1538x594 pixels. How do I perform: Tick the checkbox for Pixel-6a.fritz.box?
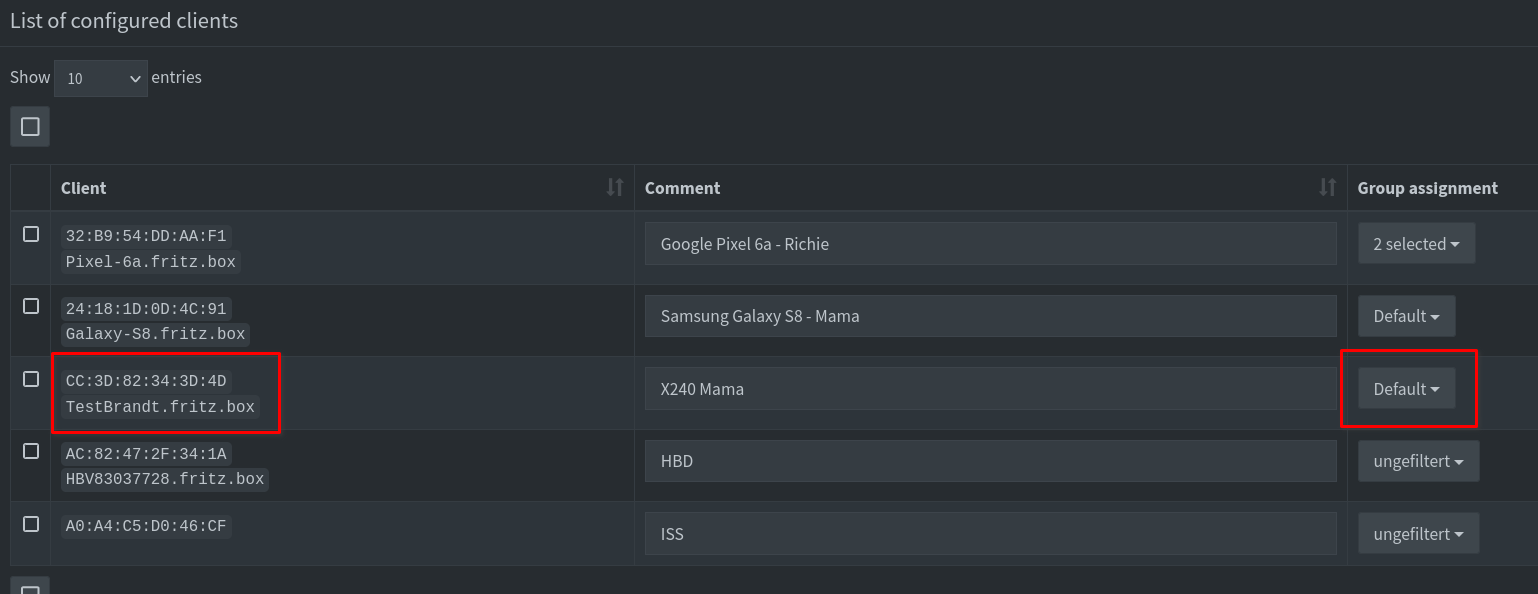tap(31, 234)
